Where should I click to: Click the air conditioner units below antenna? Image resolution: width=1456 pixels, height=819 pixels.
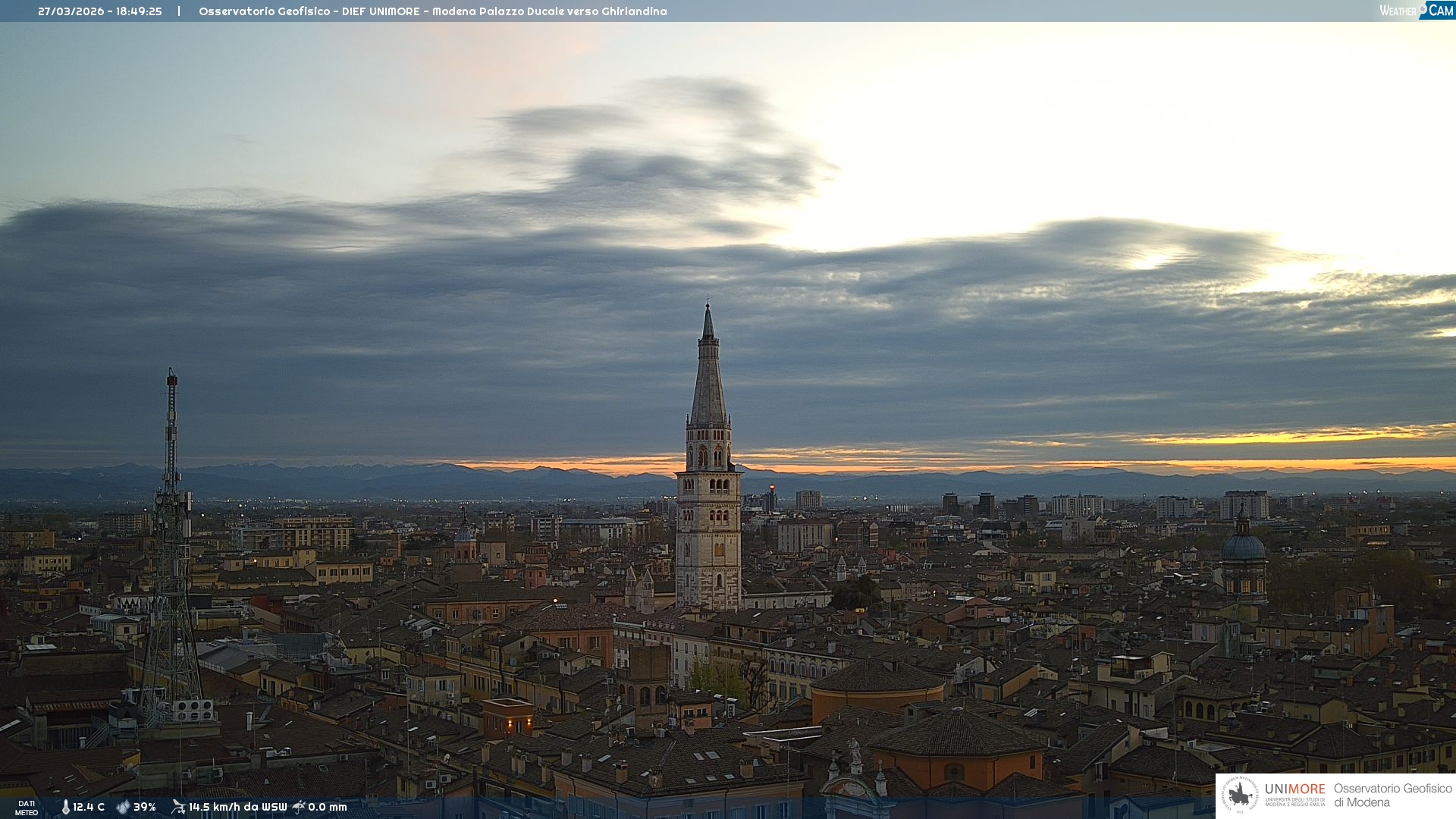193,710
